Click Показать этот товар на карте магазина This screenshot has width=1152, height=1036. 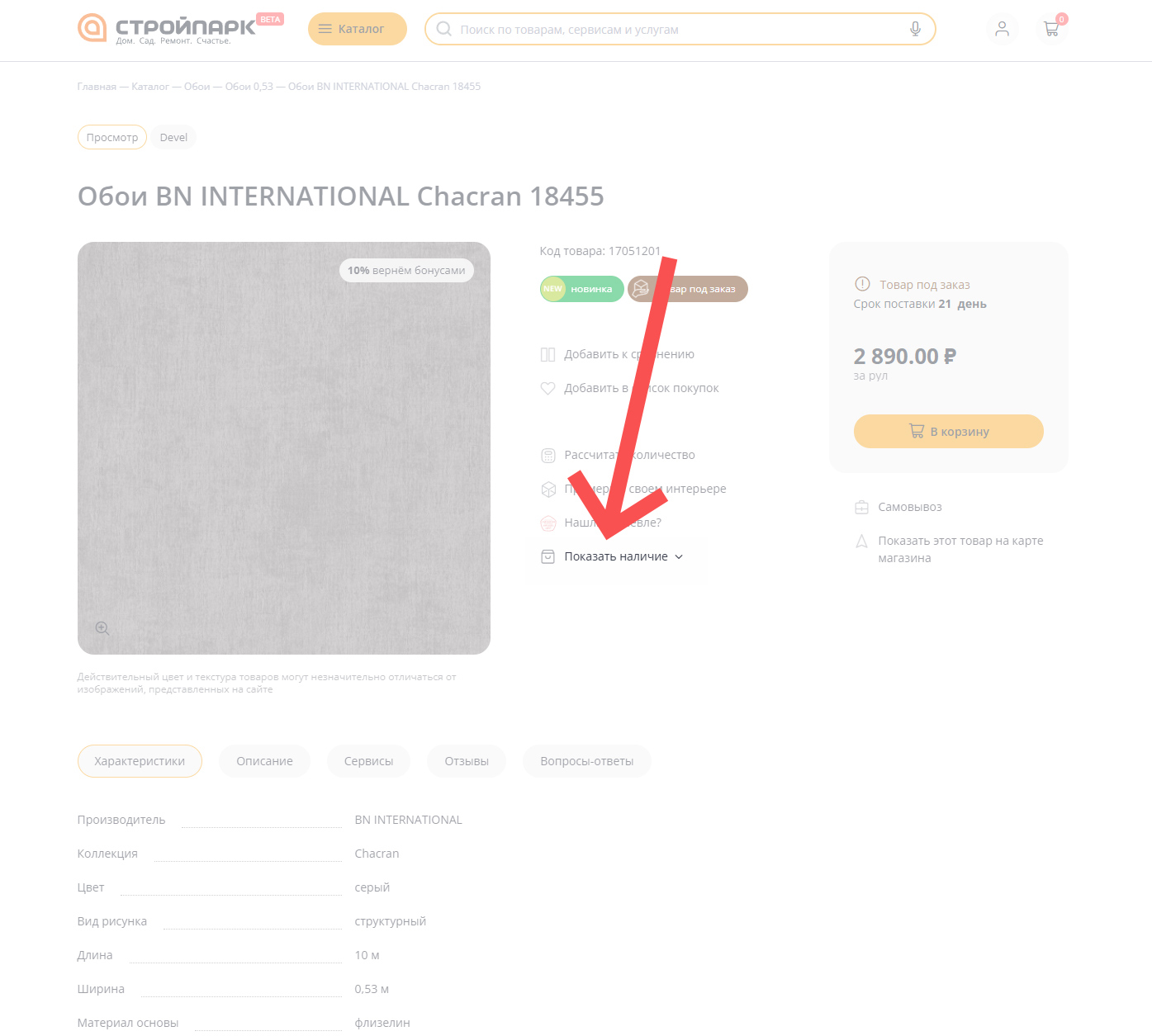pos(960,549)
